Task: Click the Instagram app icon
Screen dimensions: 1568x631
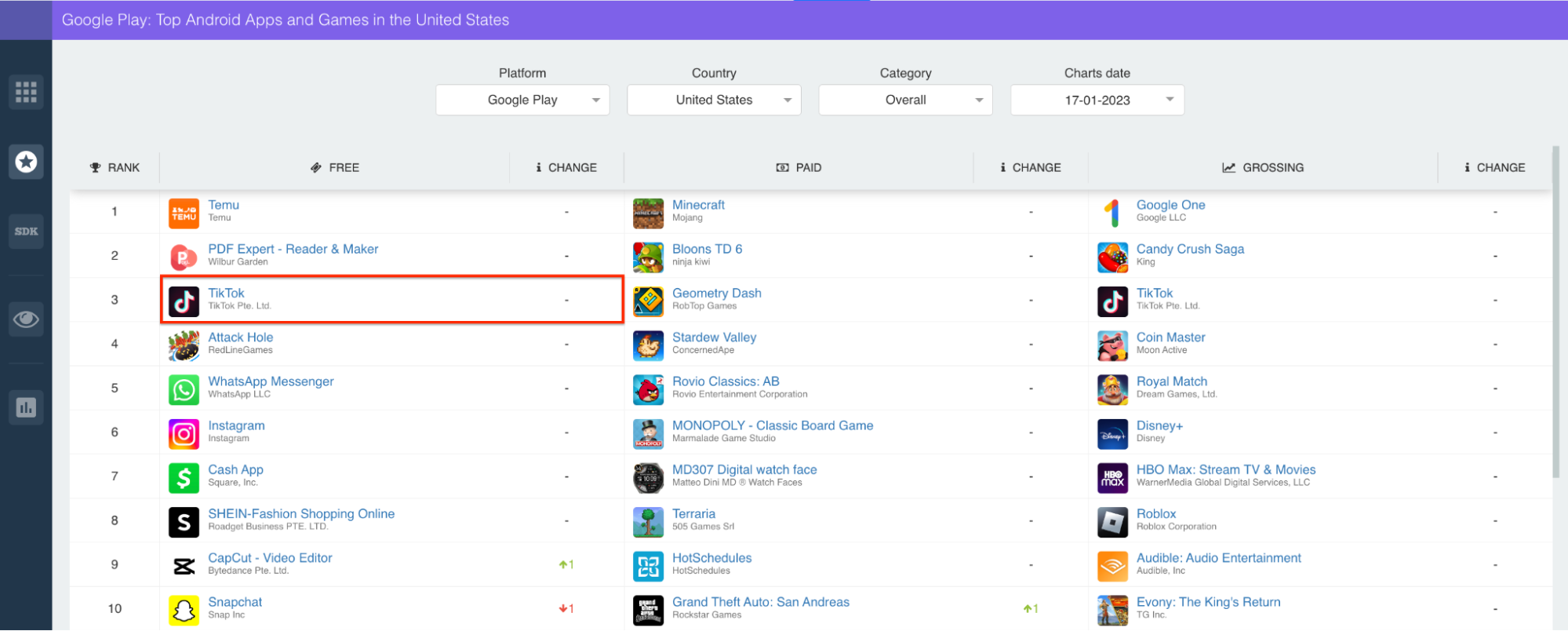Action: (184, 434)
